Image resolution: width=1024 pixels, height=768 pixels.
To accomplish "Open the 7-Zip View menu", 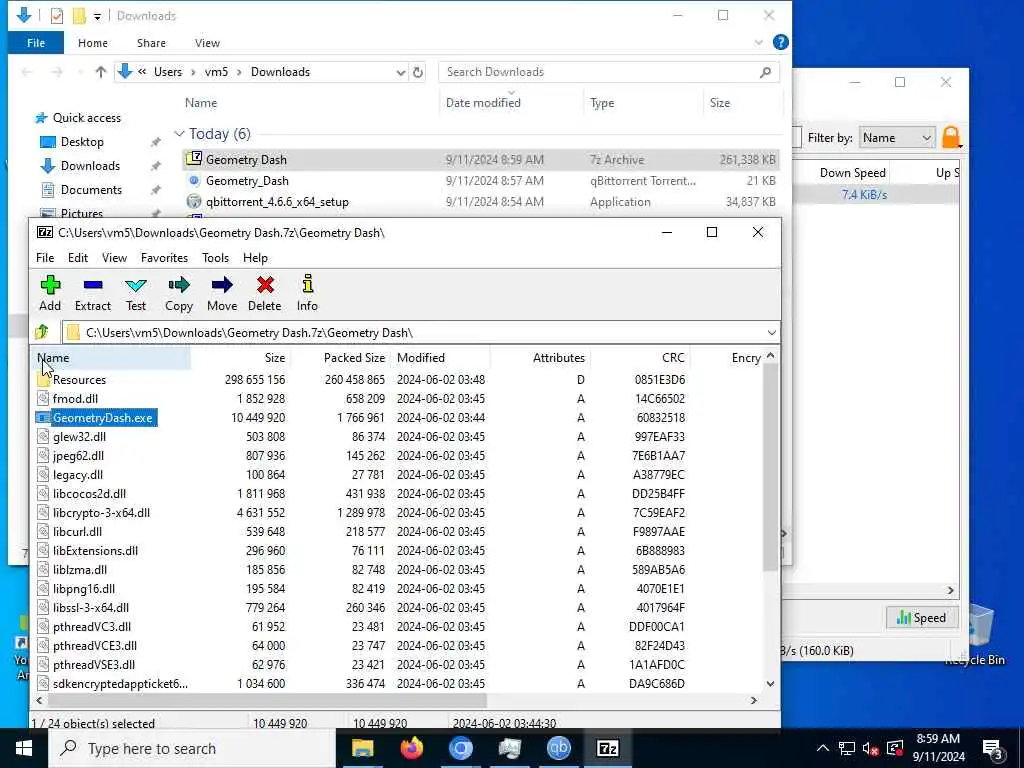I will 114,258.
